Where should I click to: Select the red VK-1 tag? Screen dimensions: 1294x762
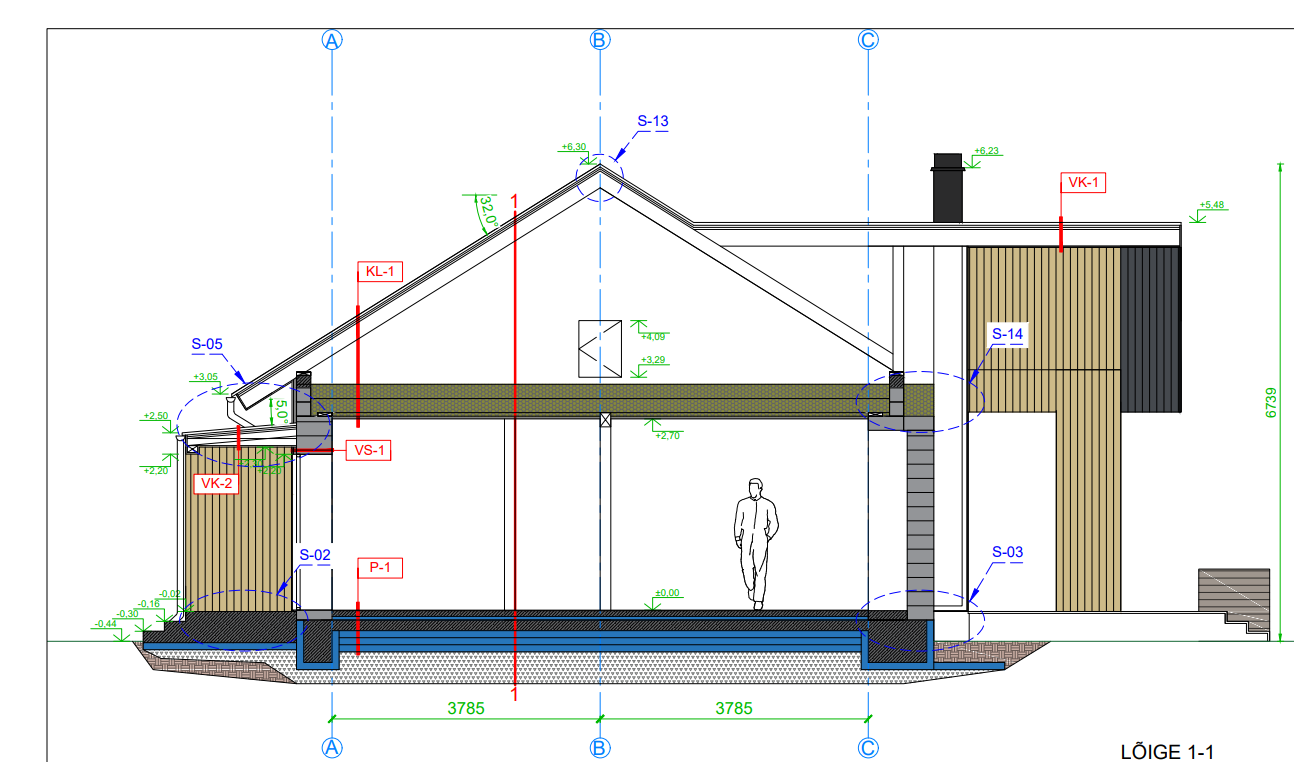point(1083,182)
